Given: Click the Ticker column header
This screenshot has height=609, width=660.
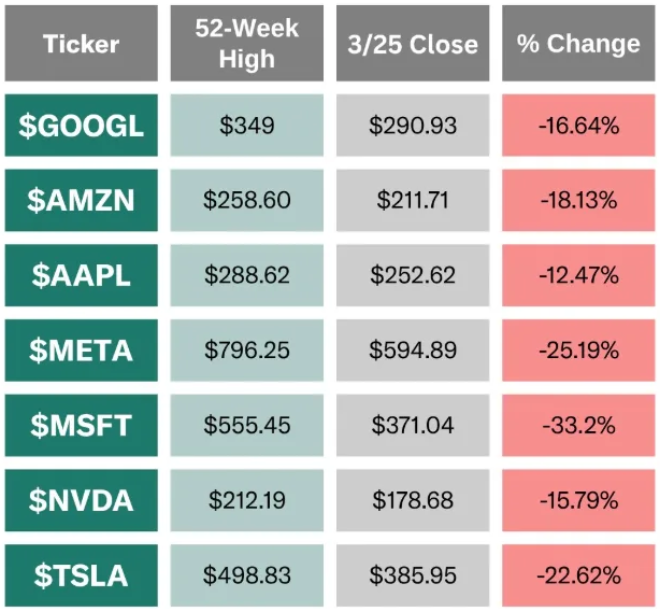Looking at the screenshot, I should coord(81,44).
